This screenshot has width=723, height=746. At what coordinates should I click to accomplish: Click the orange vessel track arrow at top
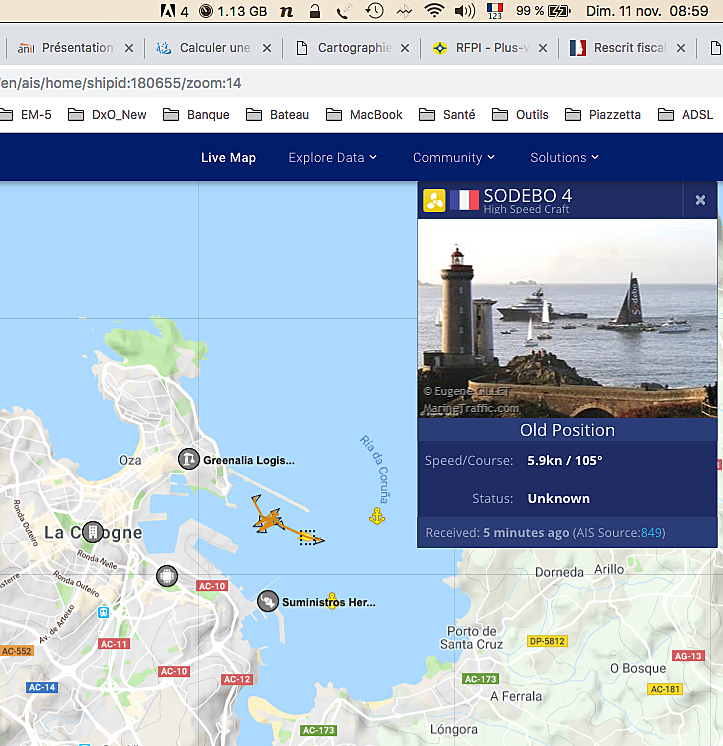pos(256,500)
